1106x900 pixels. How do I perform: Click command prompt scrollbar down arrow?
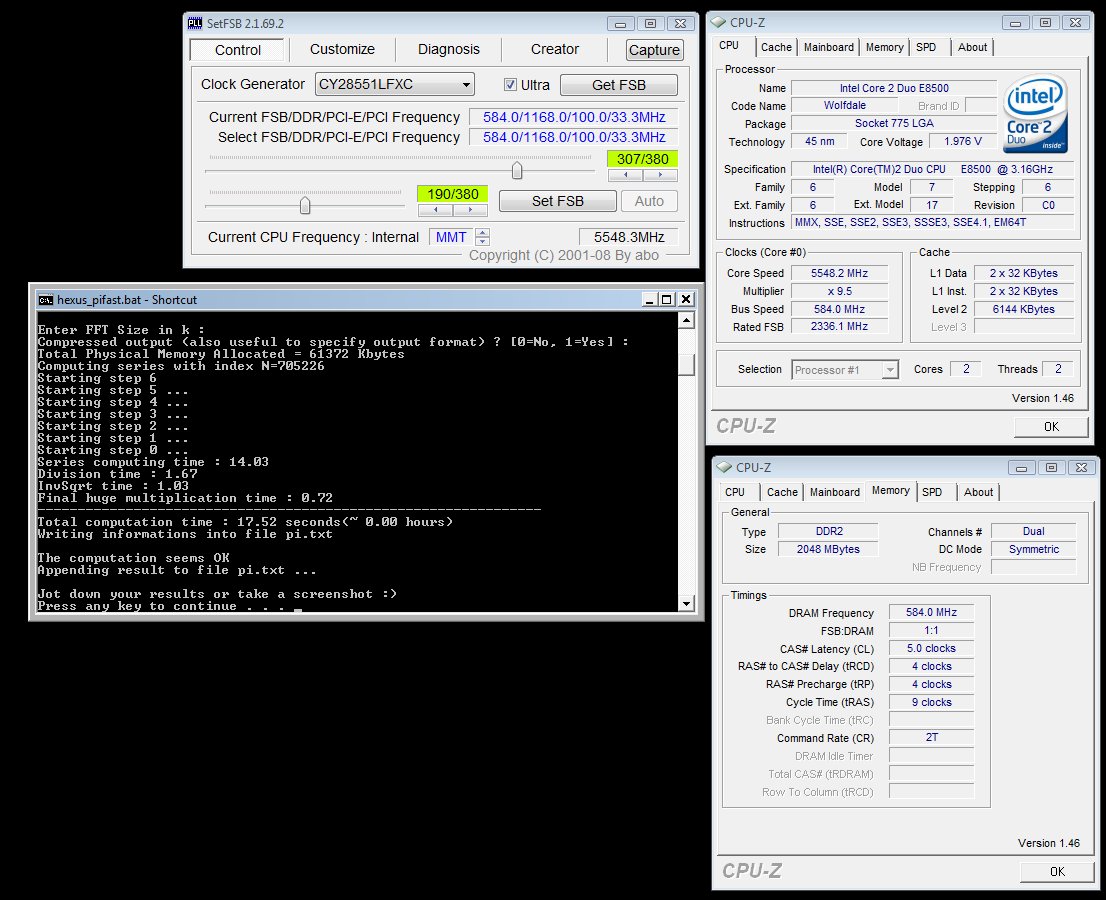[686, 603]
